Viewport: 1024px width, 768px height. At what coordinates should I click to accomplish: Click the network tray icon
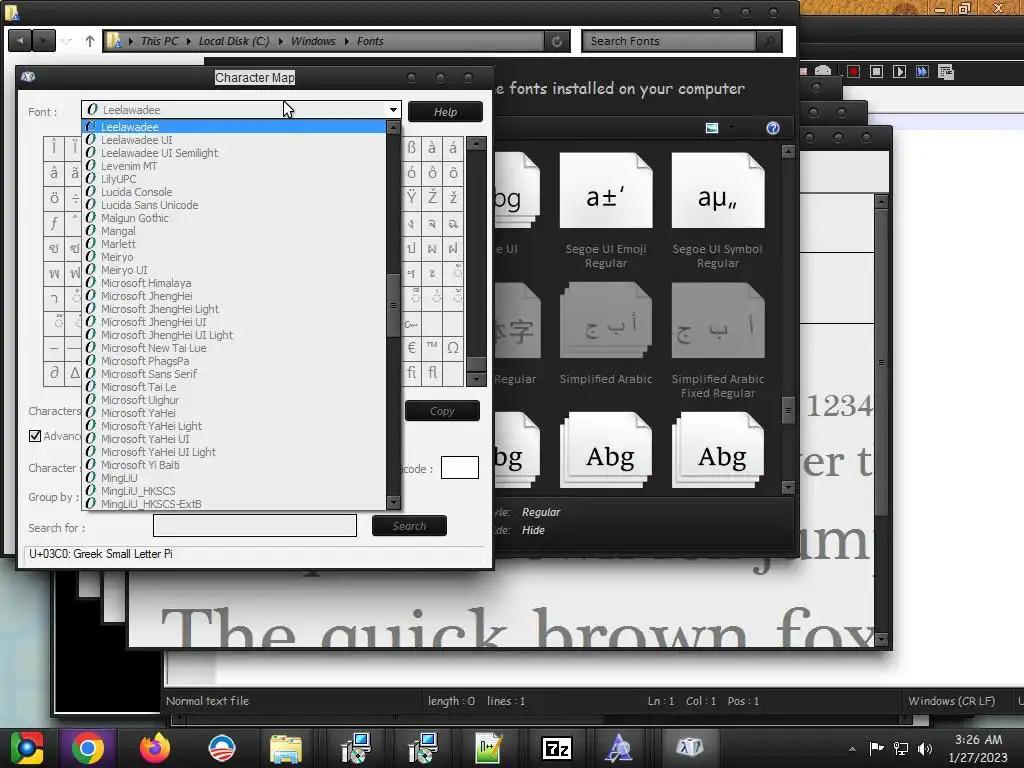pos(901,748)
